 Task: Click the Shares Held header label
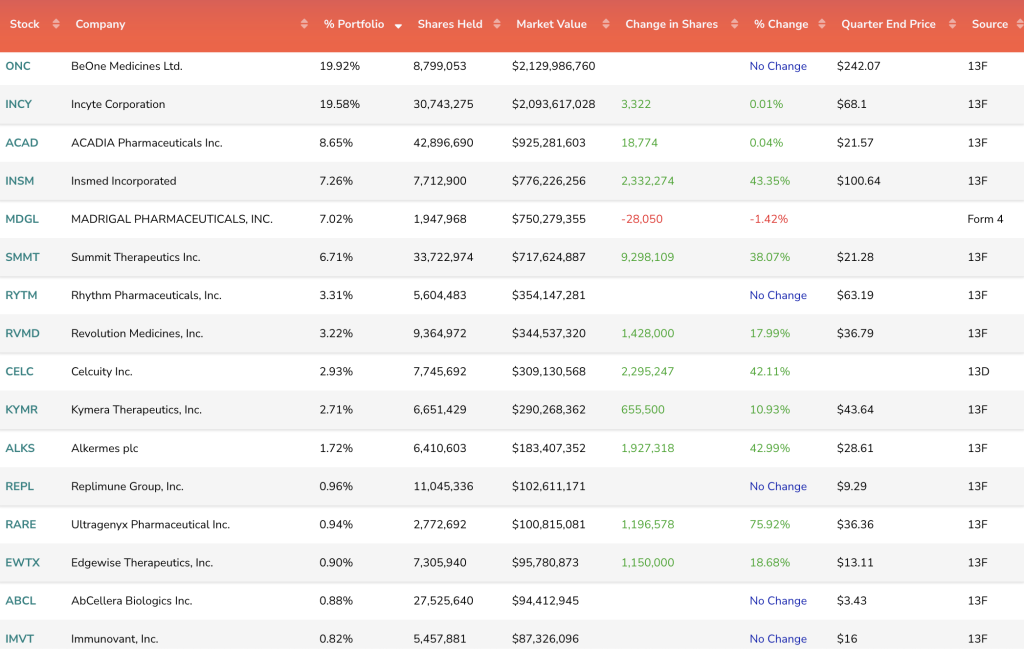pyautogui.click(x=450, y=24)
